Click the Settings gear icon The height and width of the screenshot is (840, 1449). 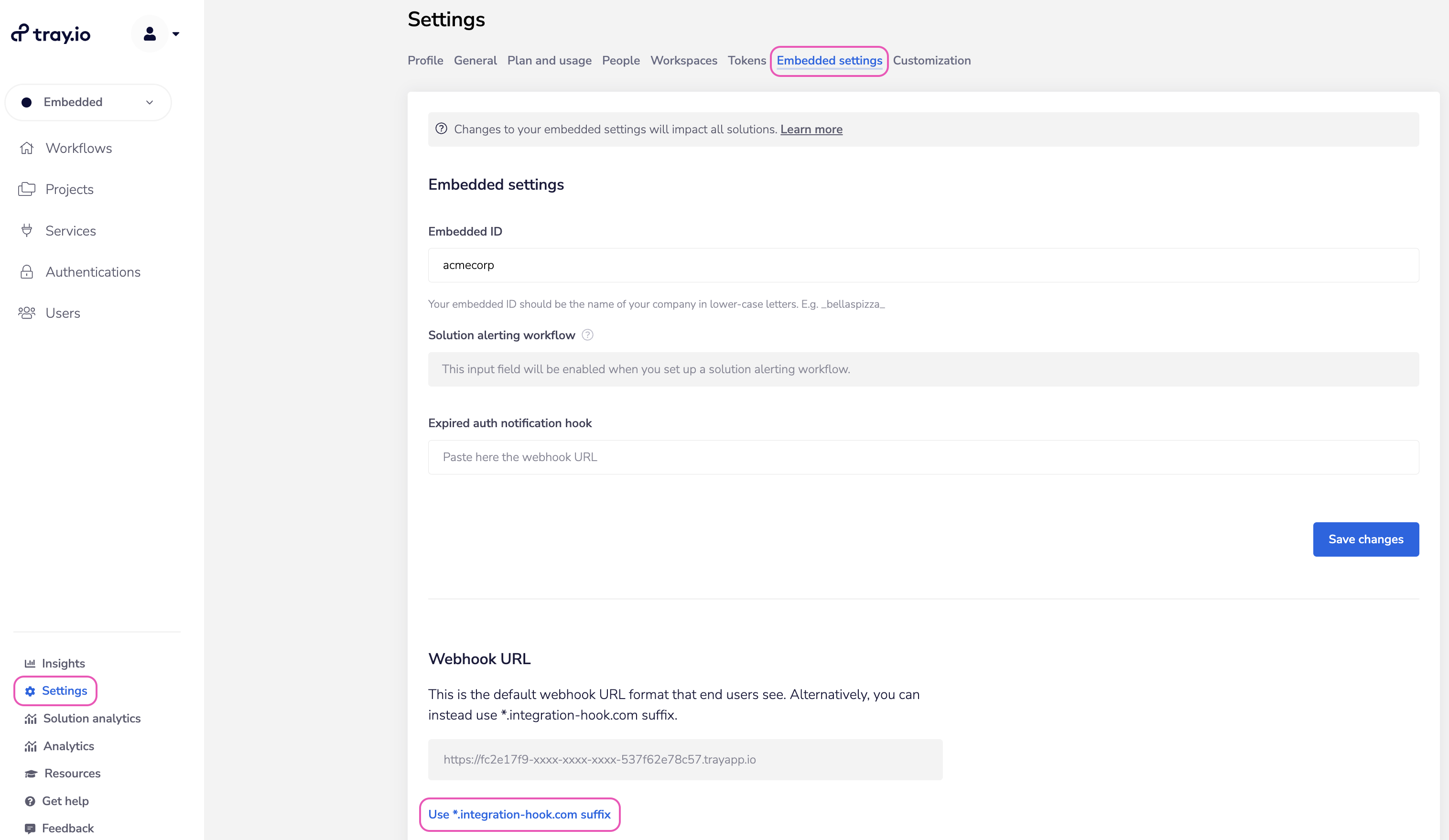click(30, 691)
